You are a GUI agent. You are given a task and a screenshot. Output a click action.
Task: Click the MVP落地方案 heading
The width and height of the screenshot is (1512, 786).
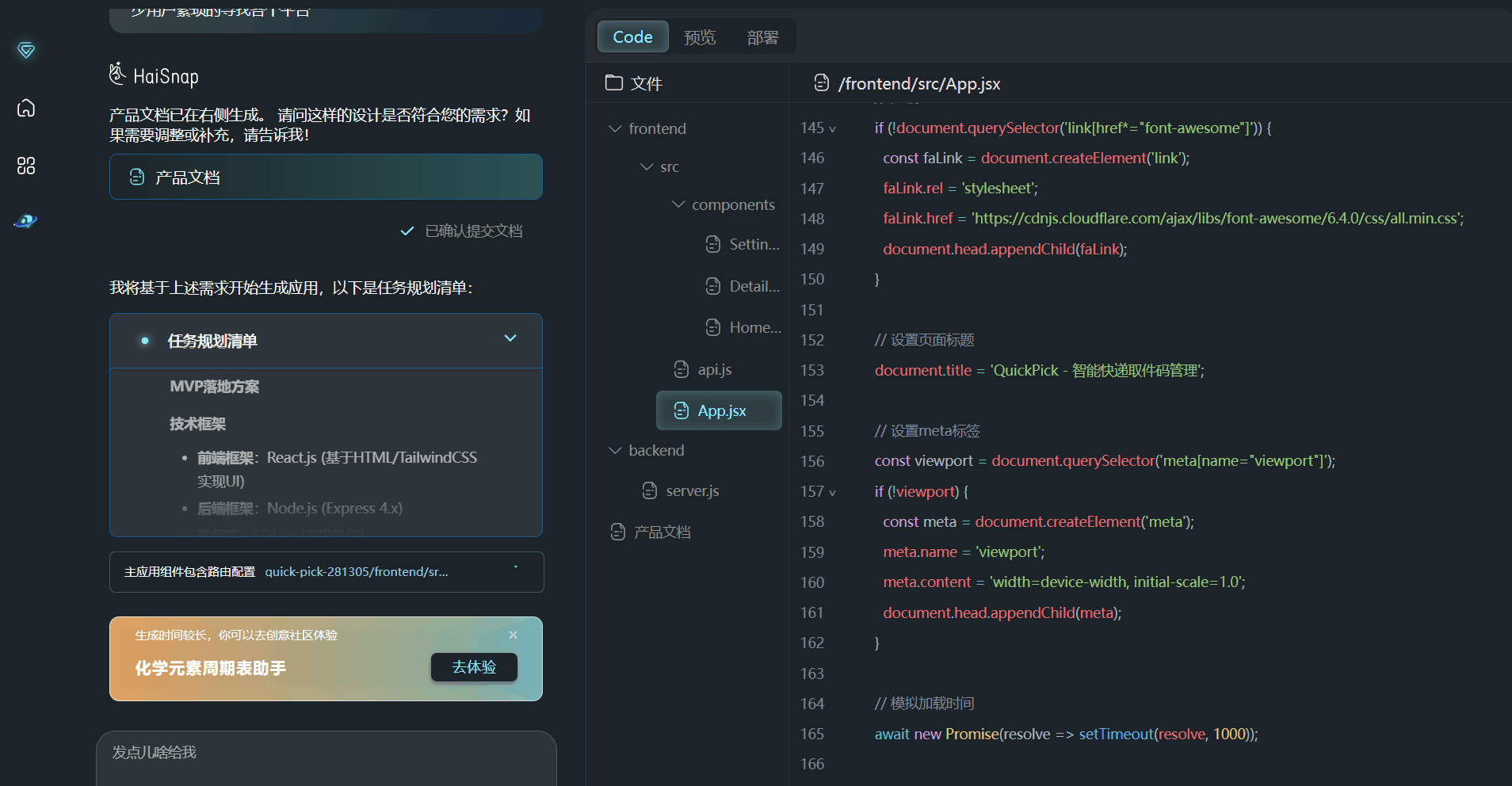click(x=215, y=387)
